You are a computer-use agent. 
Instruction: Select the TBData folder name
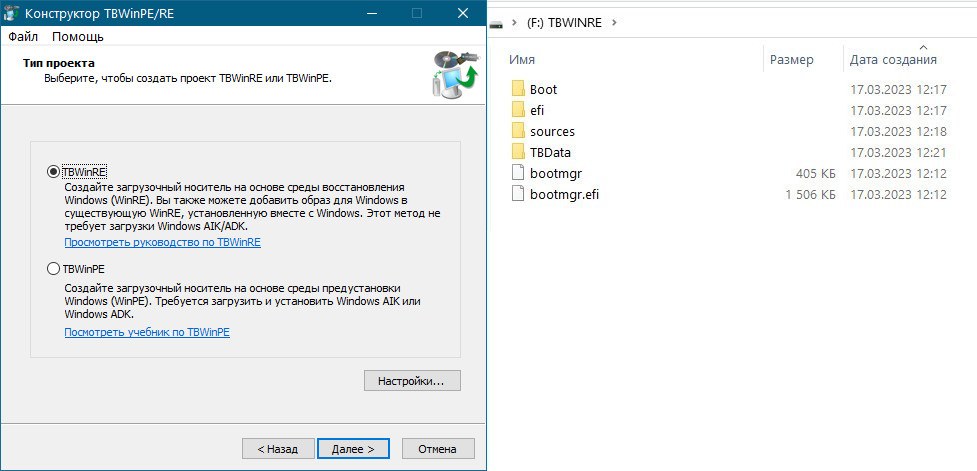point(550,153)
